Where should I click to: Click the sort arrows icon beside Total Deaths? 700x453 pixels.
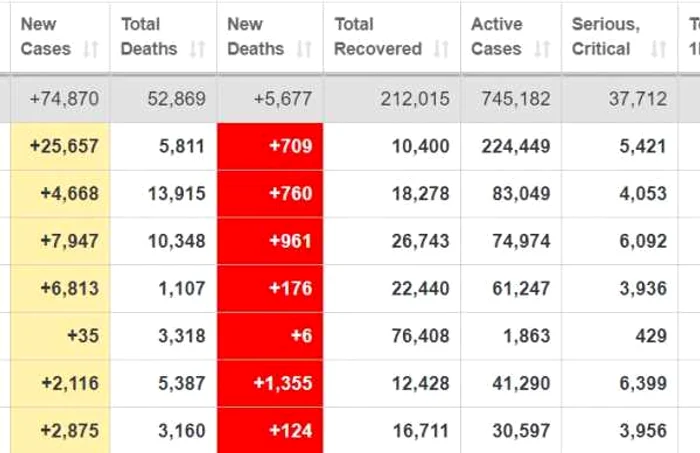tap(197, 49)
